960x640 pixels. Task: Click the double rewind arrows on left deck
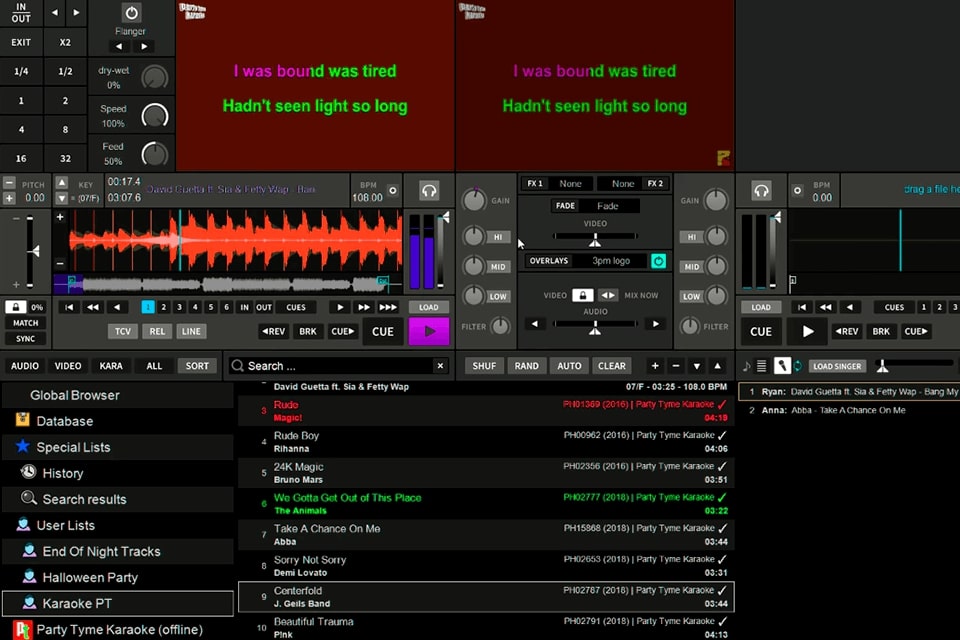[93, 307]
